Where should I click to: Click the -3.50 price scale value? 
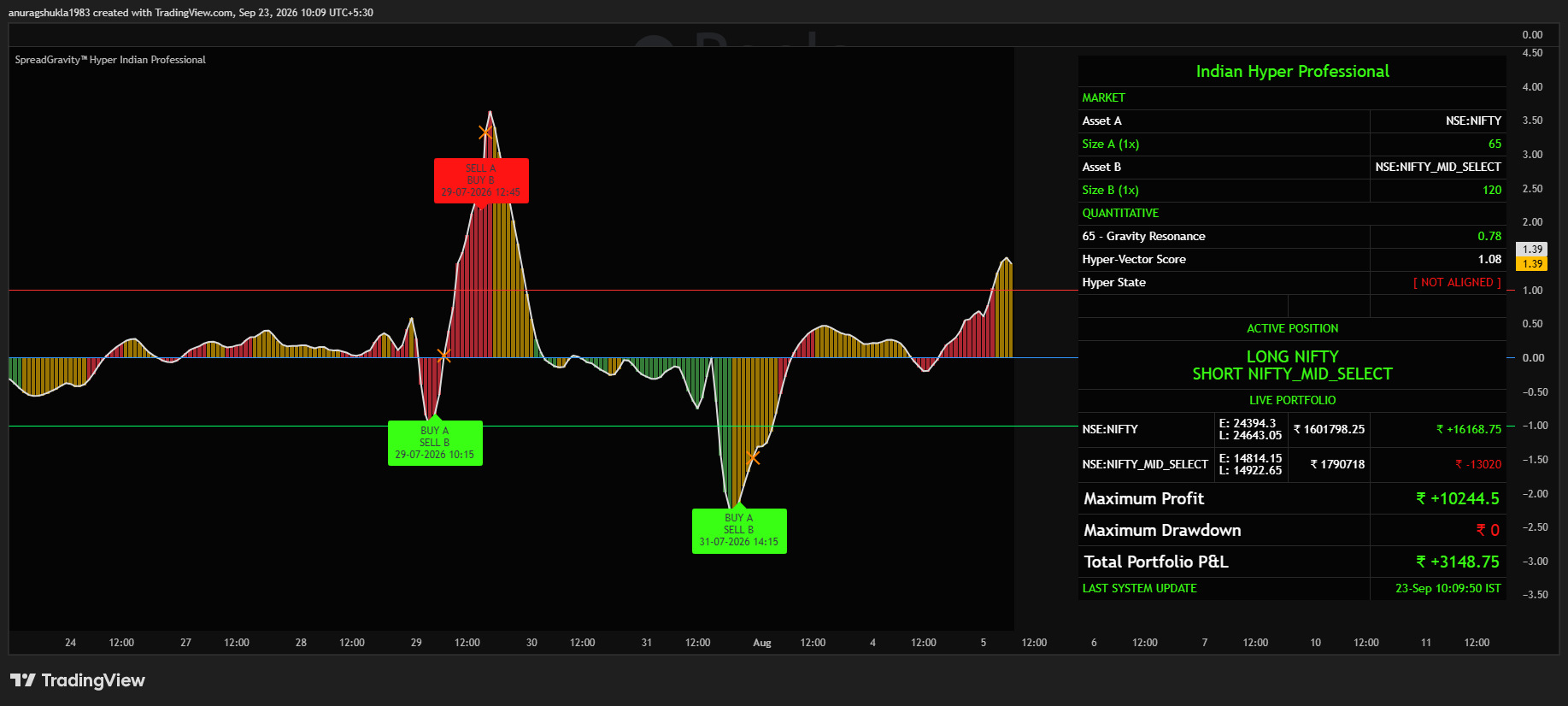click(1535, 595)
